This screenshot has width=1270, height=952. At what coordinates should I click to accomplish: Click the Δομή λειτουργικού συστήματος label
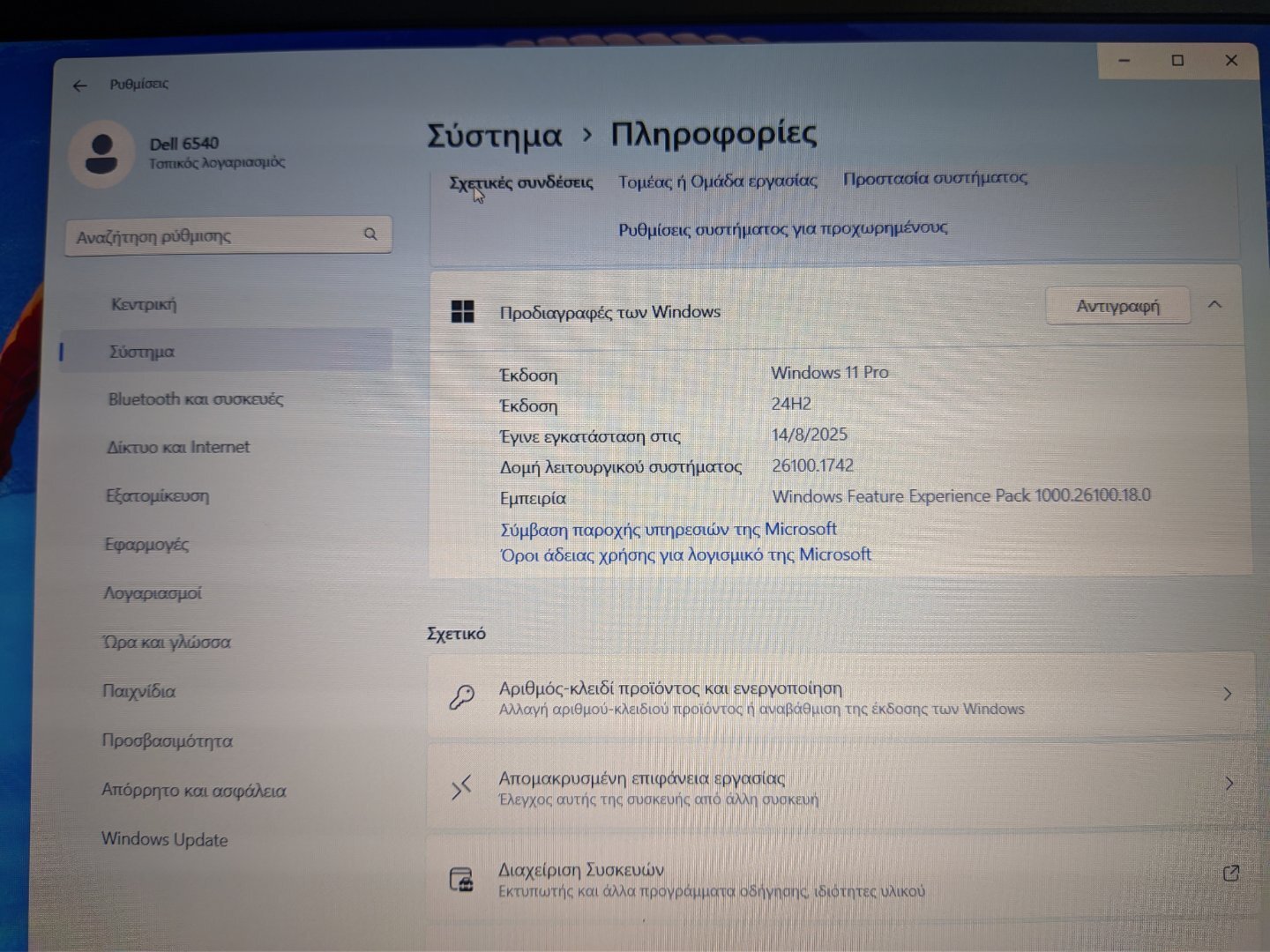click(621, 467)
